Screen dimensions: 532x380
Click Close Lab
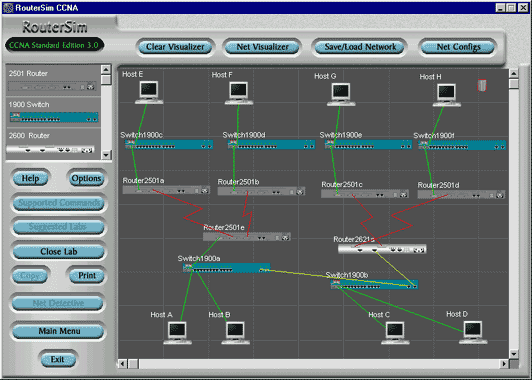point(59,251)
